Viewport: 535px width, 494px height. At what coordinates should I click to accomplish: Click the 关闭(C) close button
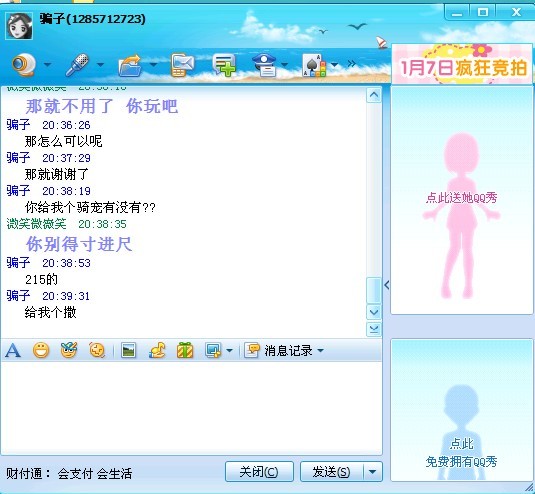coord(259,472)
